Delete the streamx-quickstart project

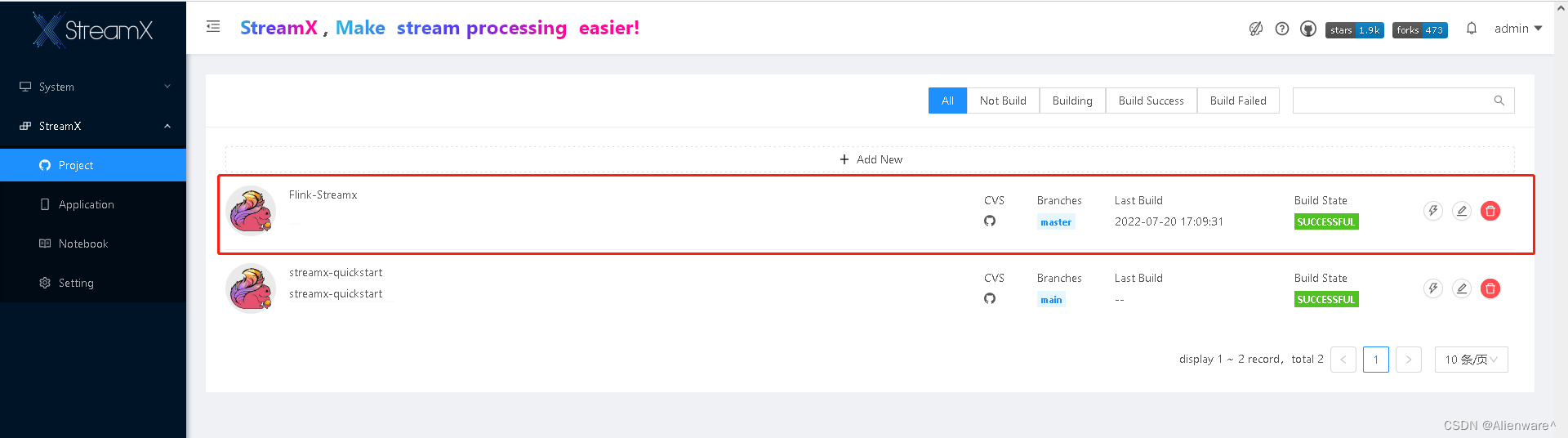(1490, 288)
